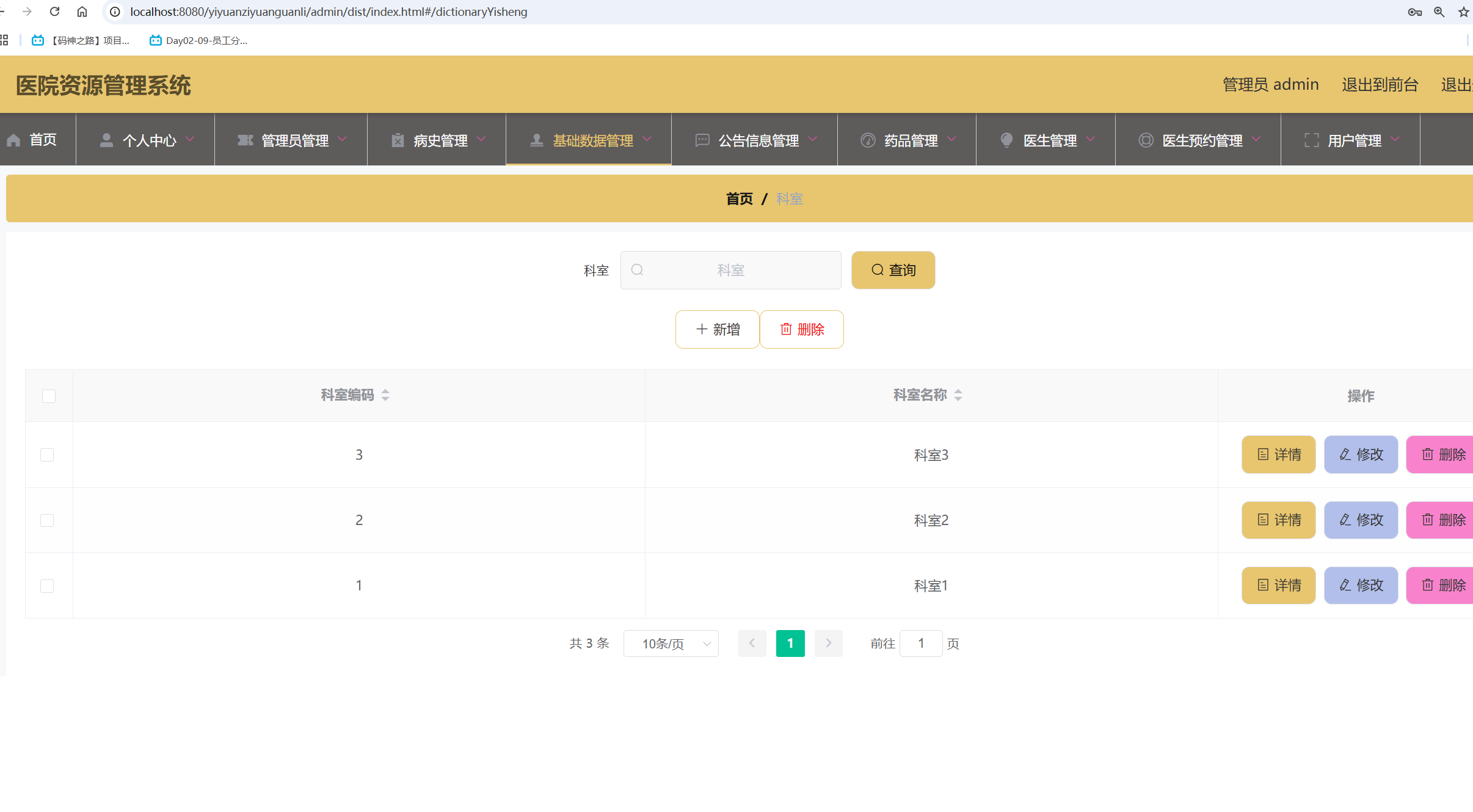This screenshot has width=1473, height=812.
Task: Click the 查询 search button
Action: (893, 270)
